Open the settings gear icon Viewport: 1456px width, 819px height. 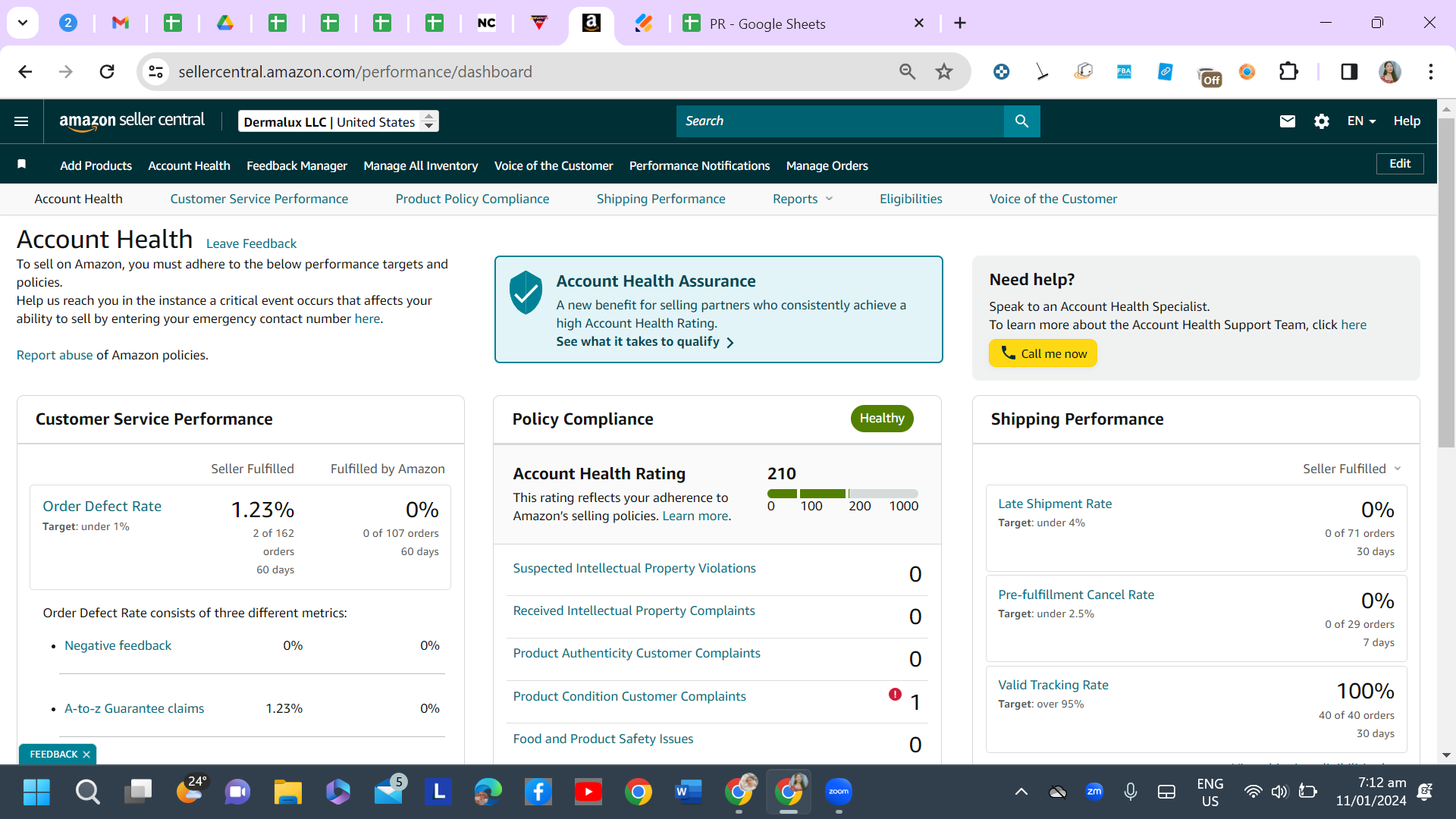1321,121
